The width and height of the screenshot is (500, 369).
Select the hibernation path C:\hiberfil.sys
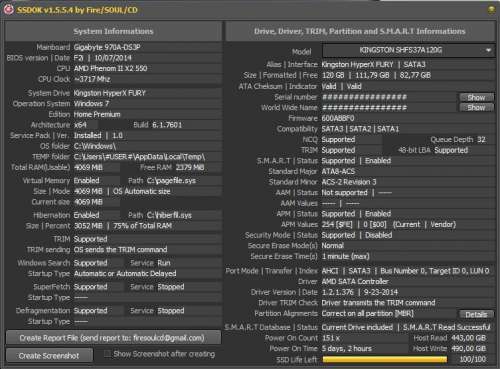169,215
